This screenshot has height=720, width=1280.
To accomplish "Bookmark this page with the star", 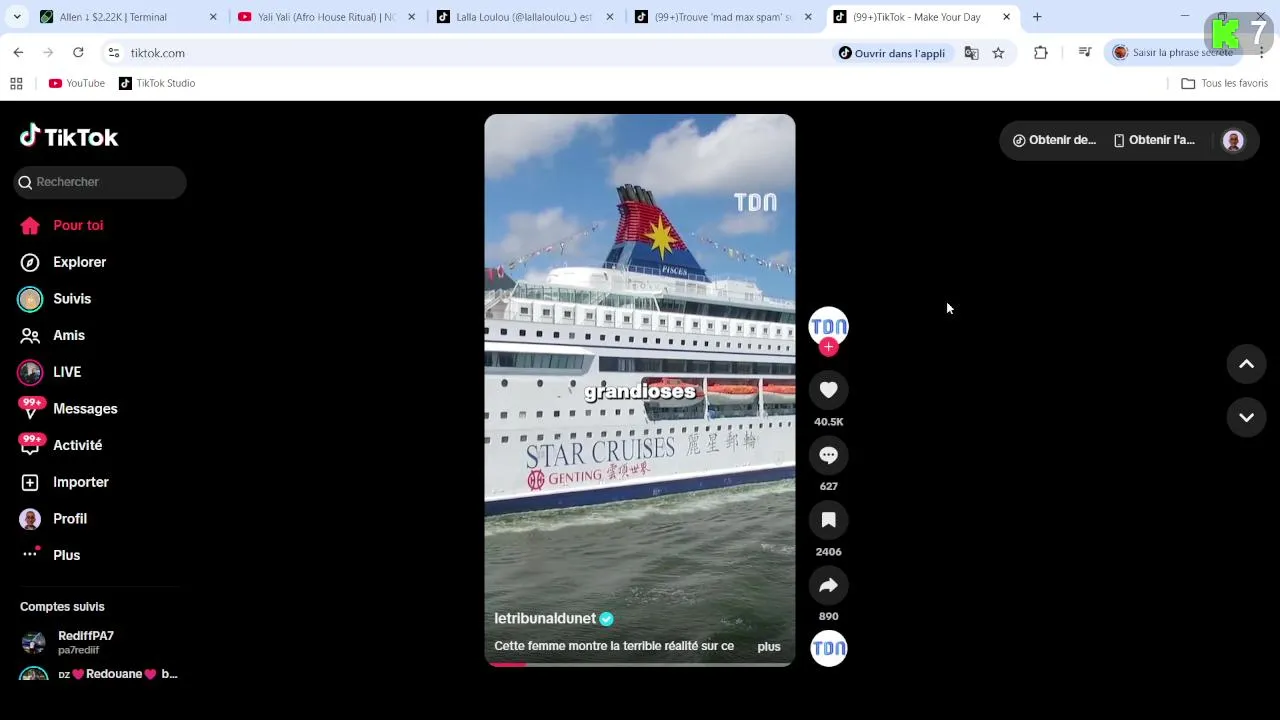I will tap(998, 53).
